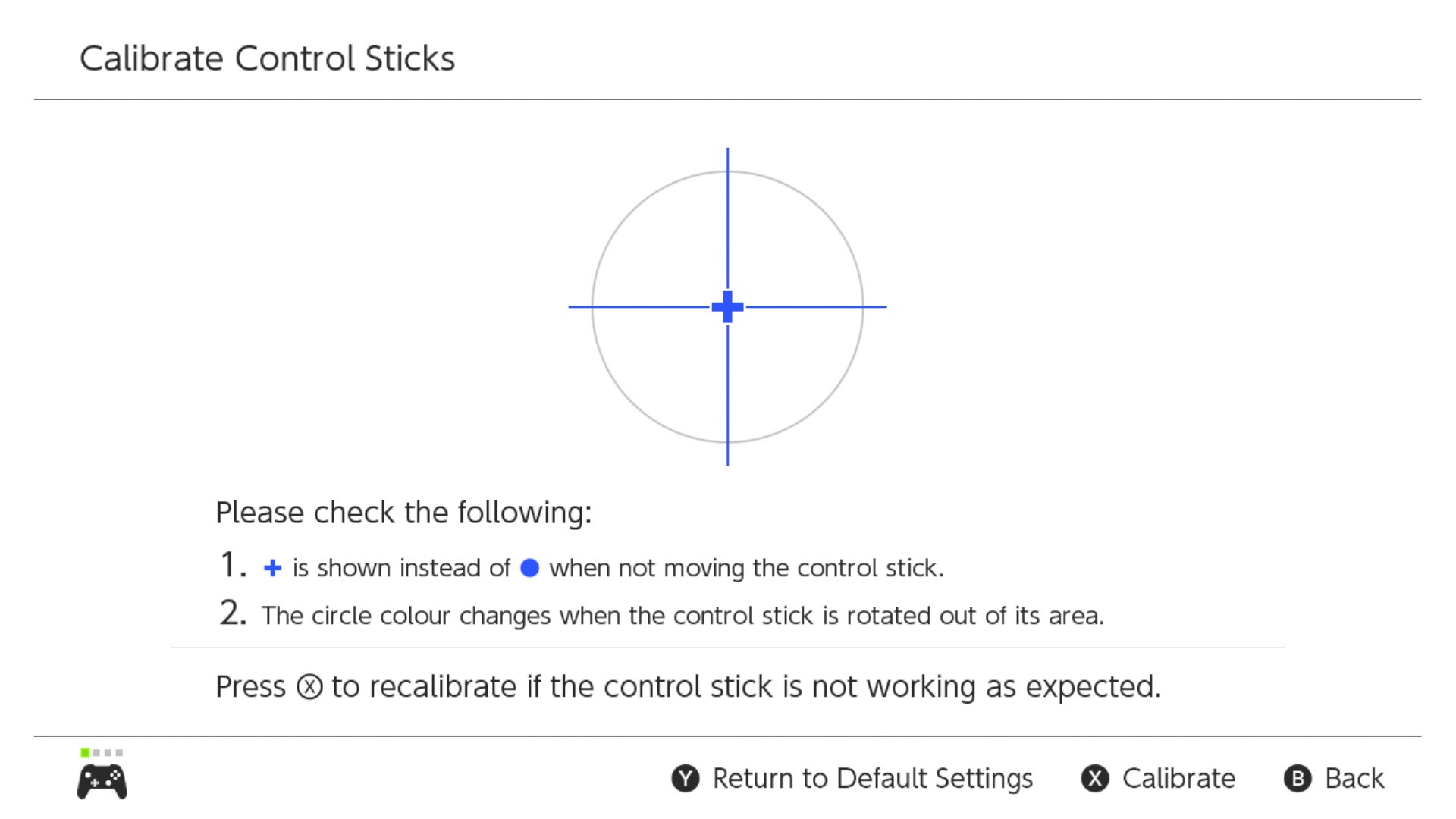Screen dimensions: 1456x819
Task: Click the small blue plus in step 1
Action: coord(272,568)
